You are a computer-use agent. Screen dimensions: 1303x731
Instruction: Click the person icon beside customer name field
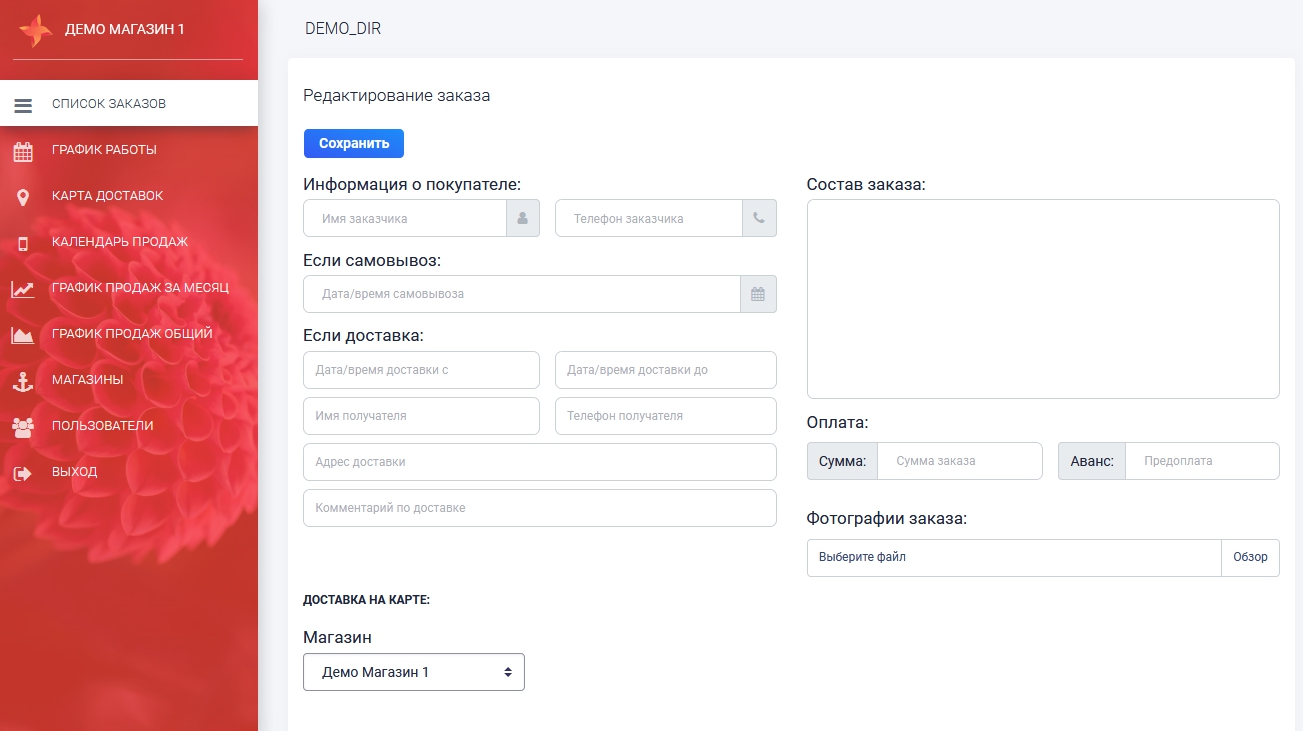pyautogui.click(x=523, y=219)
